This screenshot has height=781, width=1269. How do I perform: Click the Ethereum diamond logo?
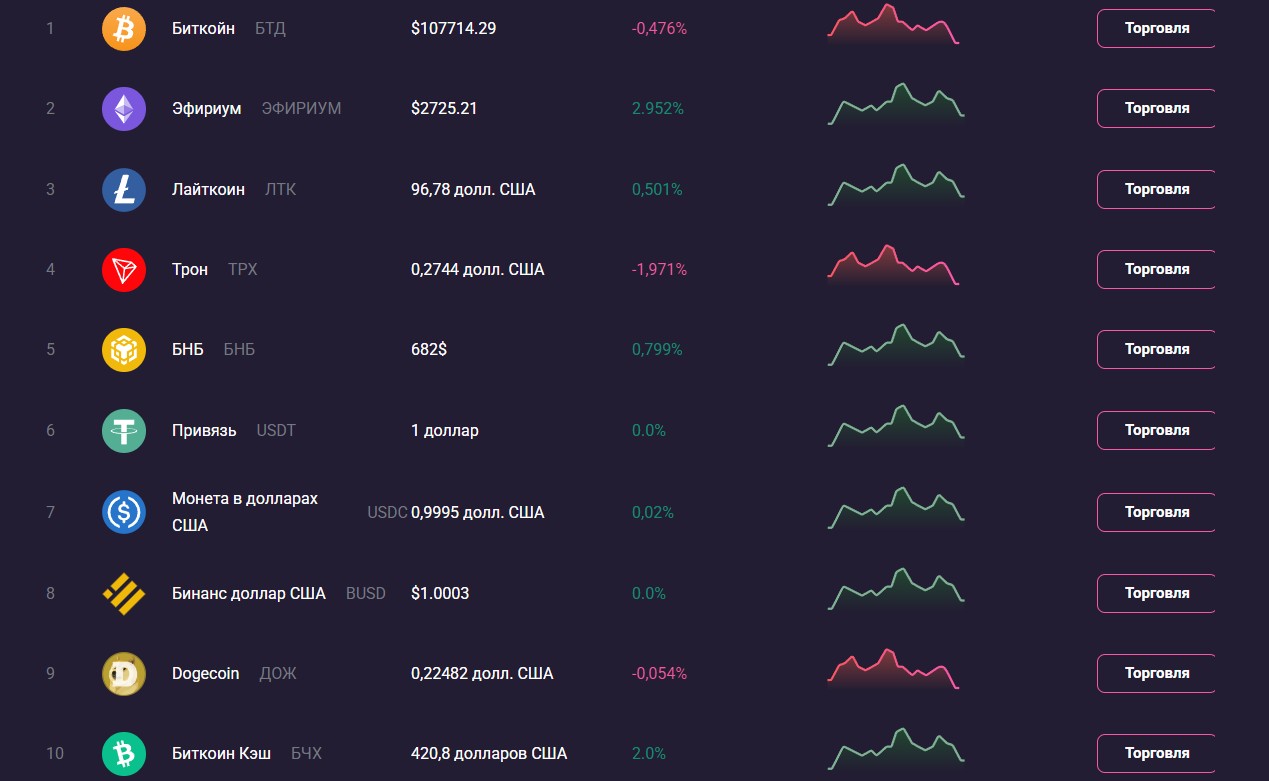click(124, 108)
